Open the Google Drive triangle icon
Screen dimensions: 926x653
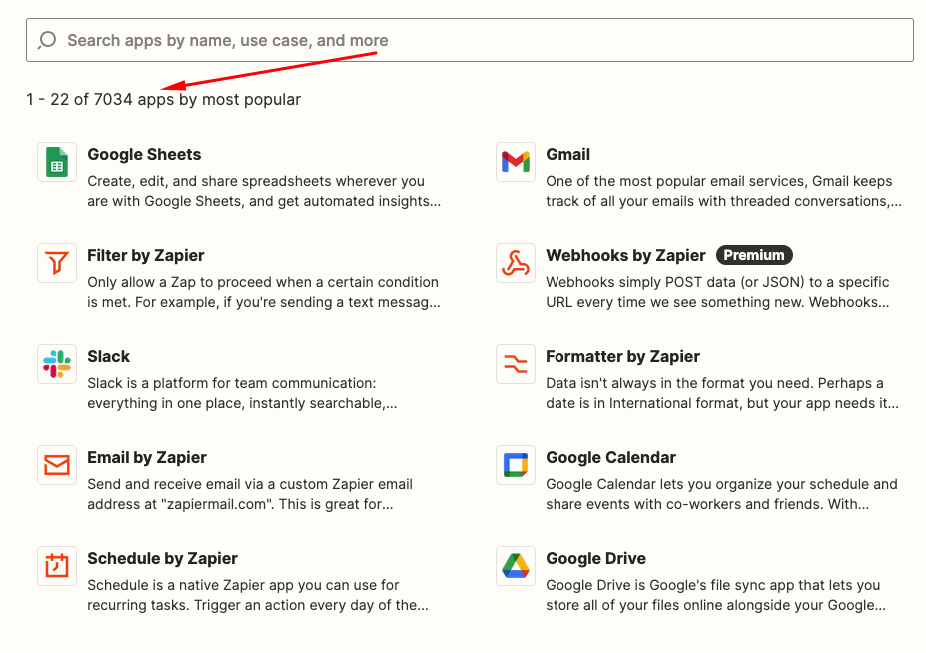click(516, 567)
